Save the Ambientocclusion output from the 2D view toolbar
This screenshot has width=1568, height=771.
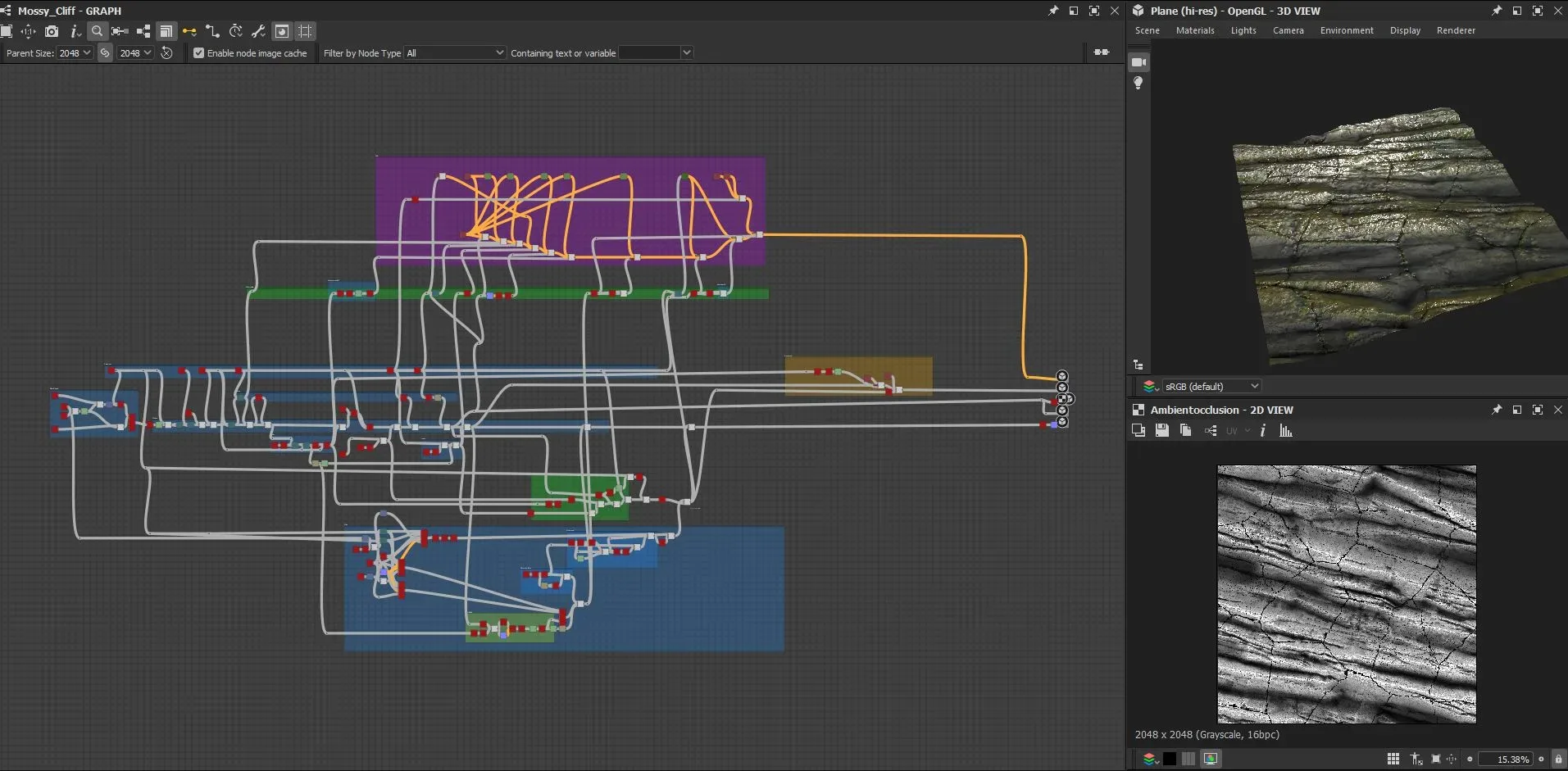click(x=1162, y=430)
